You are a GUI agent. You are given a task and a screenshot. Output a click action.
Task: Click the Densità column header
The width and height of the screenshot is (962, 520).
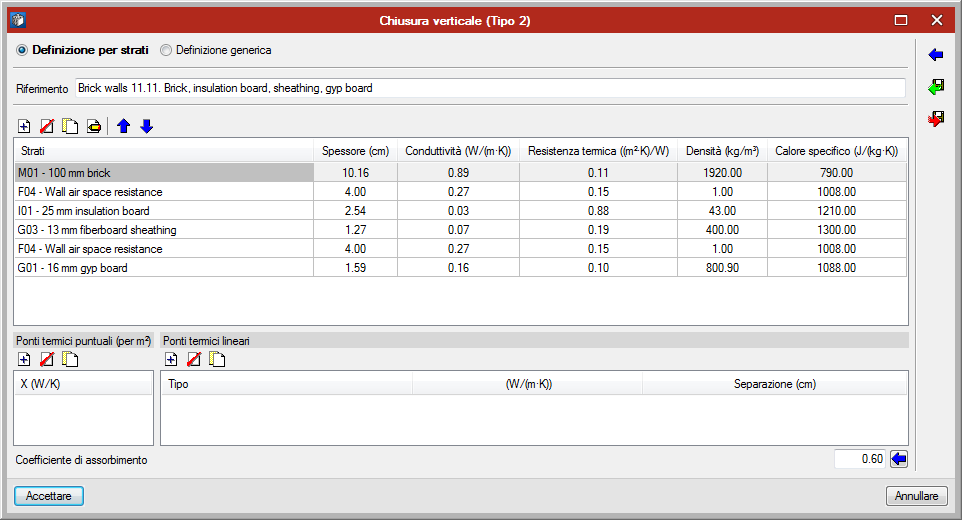point(722,151)
